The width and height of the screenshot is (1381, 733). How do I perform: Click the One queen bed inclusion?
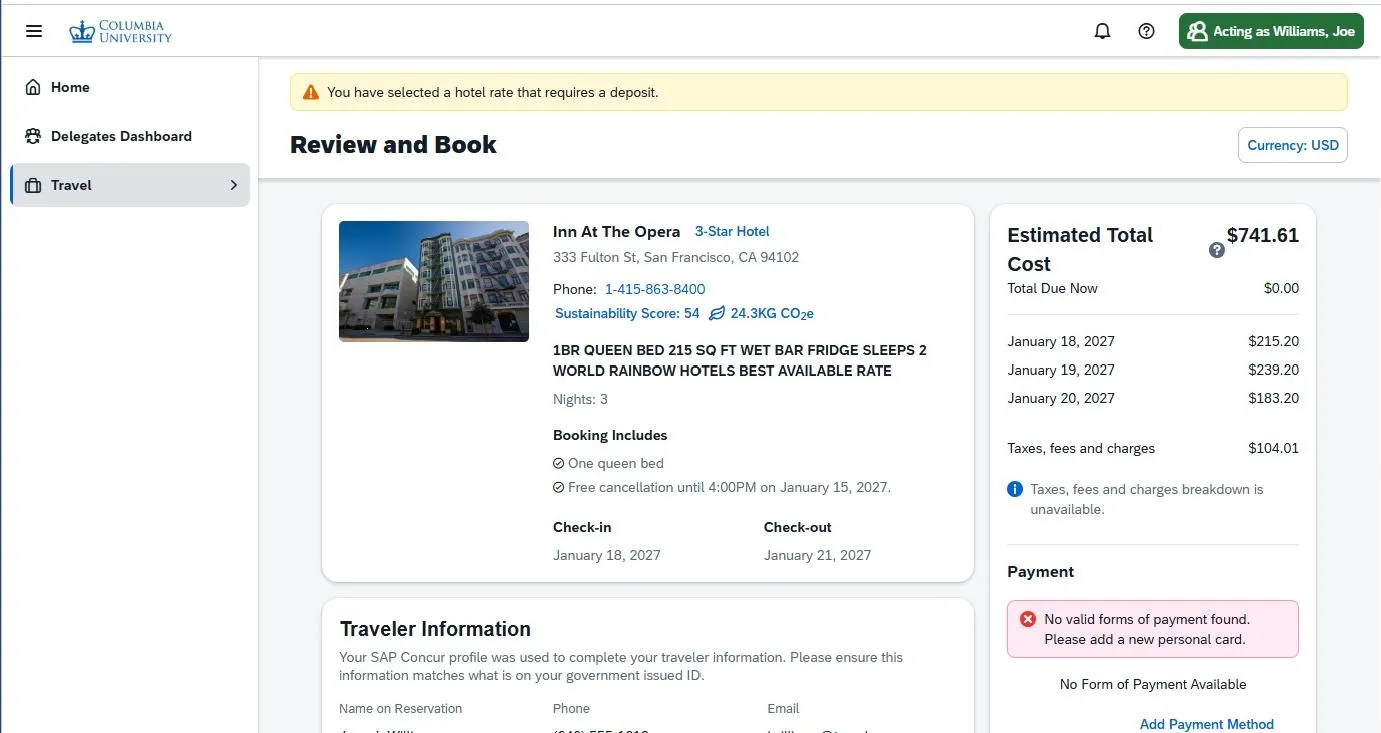click(x=608, y=463)
